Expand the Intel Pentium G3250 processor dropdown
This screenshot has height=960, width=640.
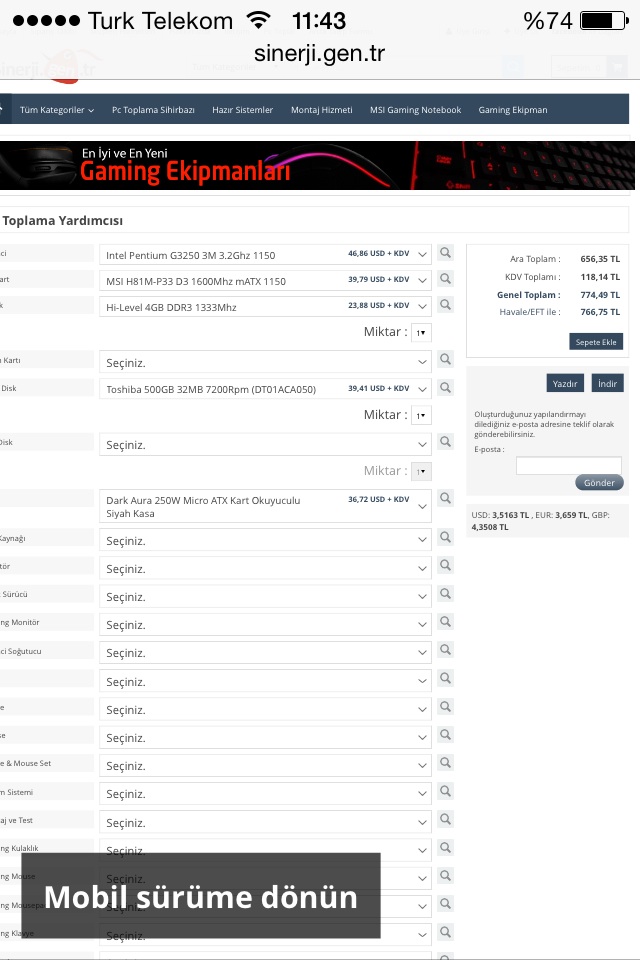click(x=265, y=255)
